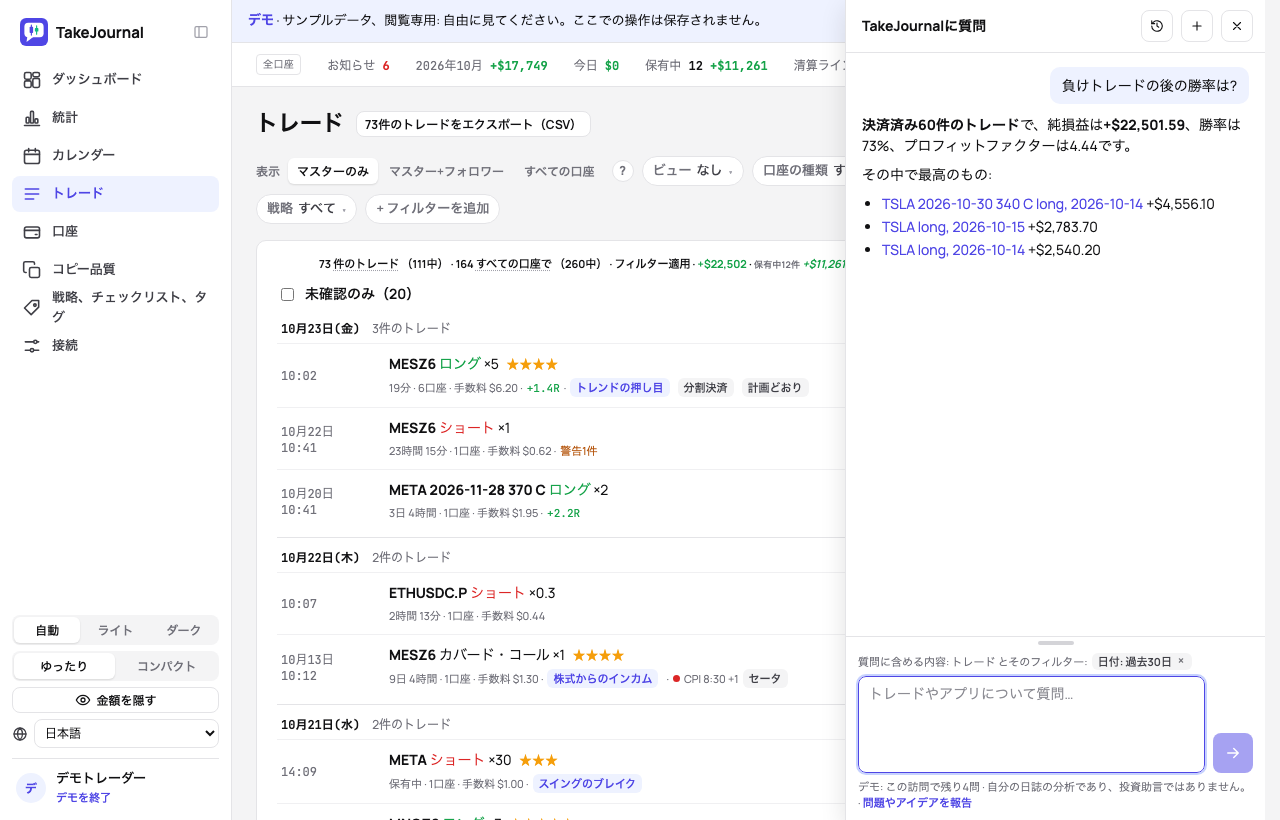Open the 口座の種類 dropdown
Image resolution: width=1280 pixels, height=820 pixels.
(799, 171)
